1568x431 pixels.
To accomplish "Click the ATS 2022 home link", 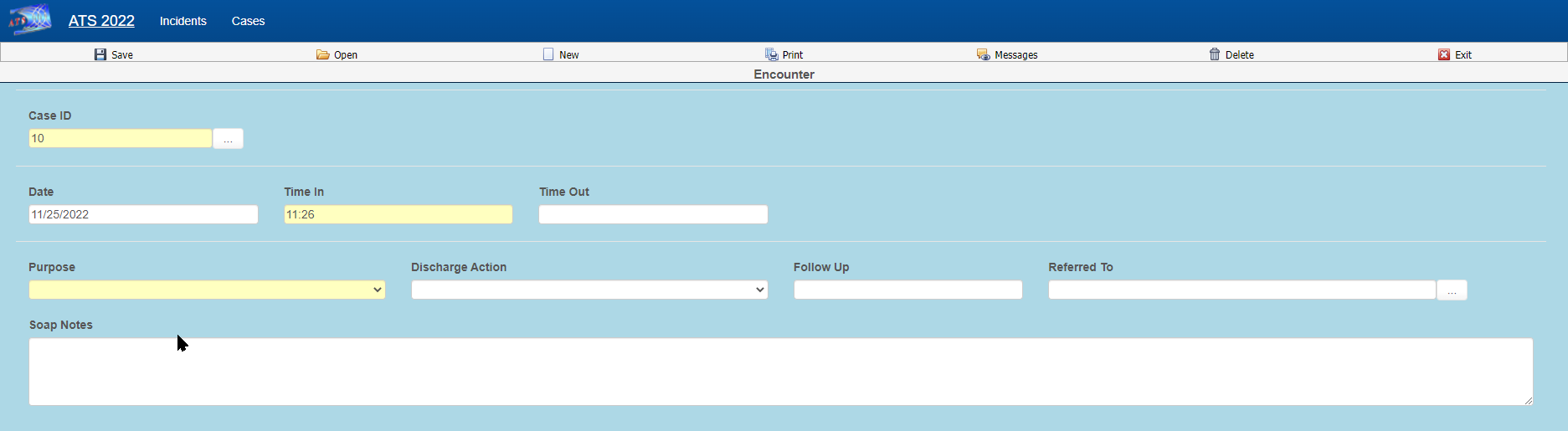I will click(101, 21).
